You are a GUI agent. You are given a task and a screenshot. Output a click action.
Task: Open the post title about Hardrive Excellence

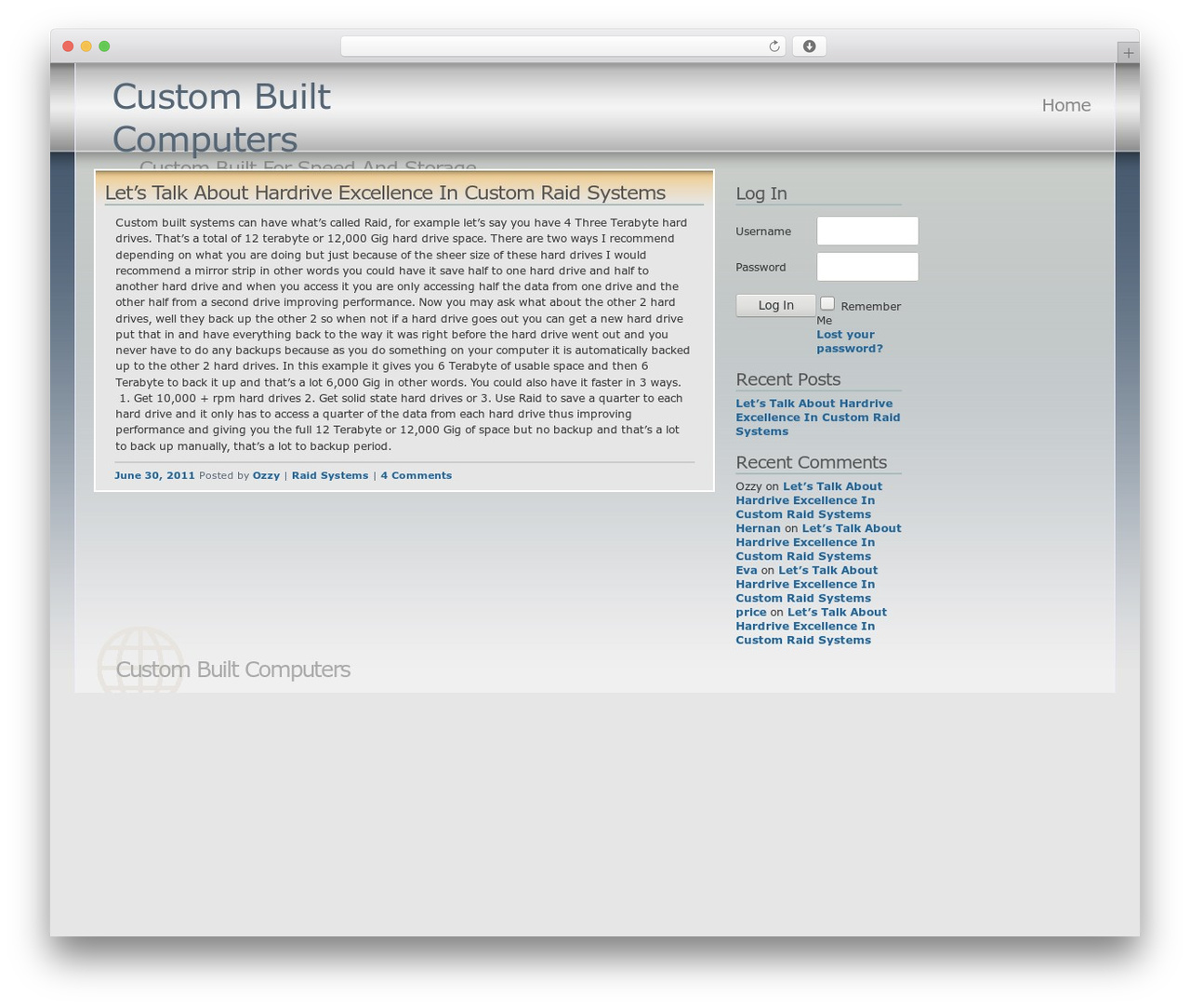pyautogui.click(x=385, y=192)
